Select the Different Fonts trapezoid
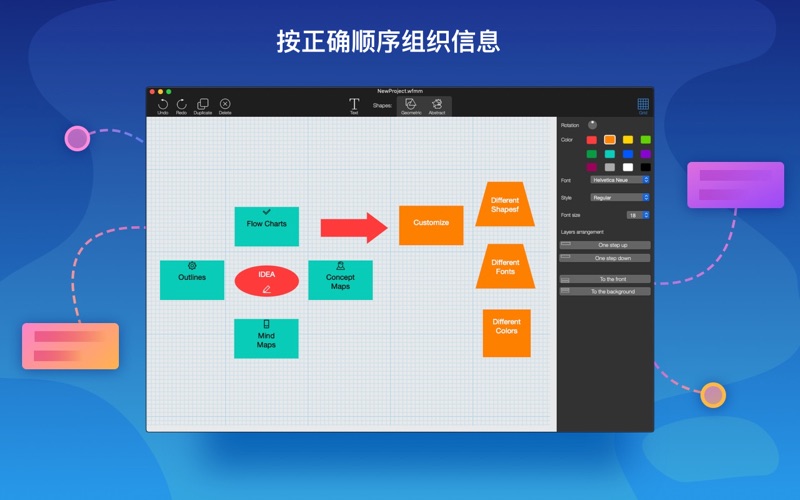Screen dimensions: 800x500 pos(505,266)
